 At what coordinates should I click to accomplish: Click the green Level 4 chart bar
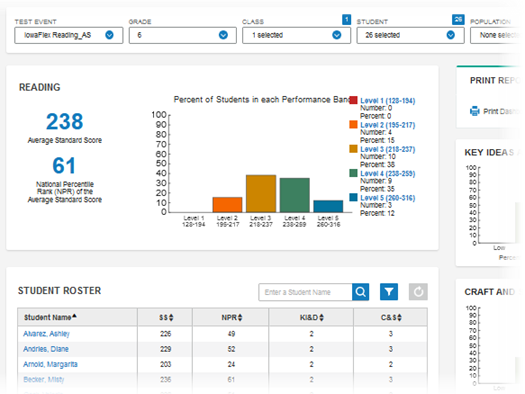click(295, 195)
